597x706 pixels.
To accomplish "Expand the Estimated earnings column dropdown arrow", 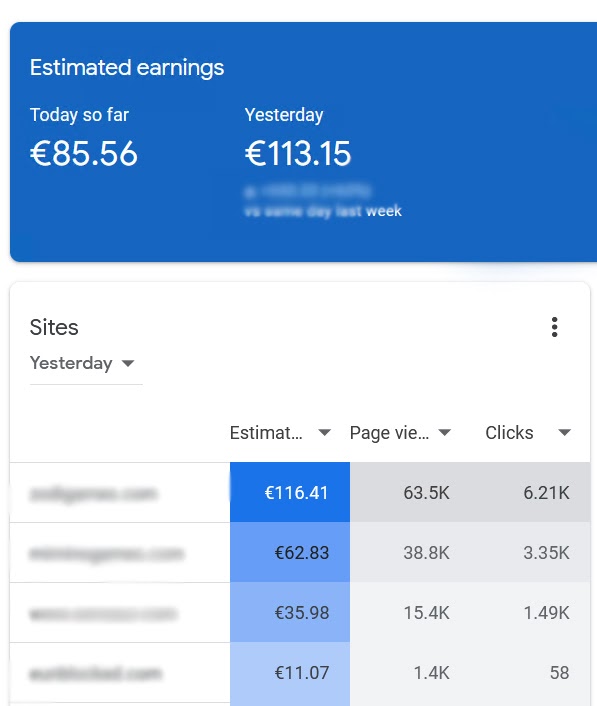I will click(x=325, y=433).
